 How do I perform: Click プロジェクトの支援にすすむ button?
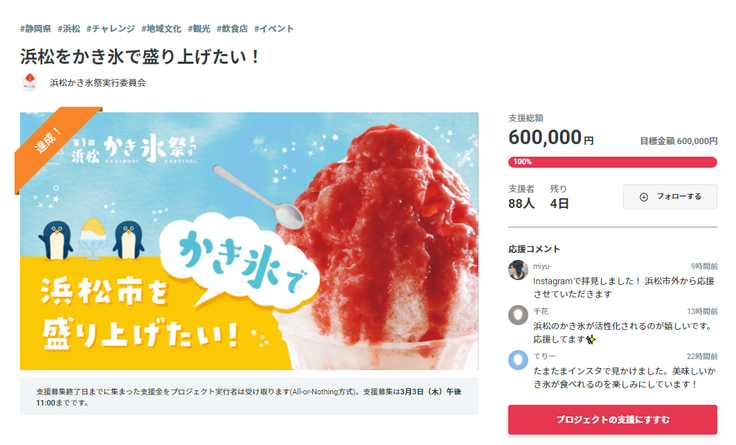613,419
